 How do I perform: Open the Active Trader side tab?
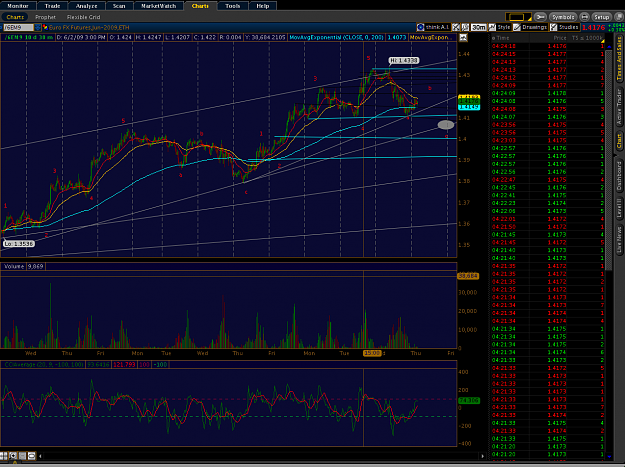click(x=619, y=108)
